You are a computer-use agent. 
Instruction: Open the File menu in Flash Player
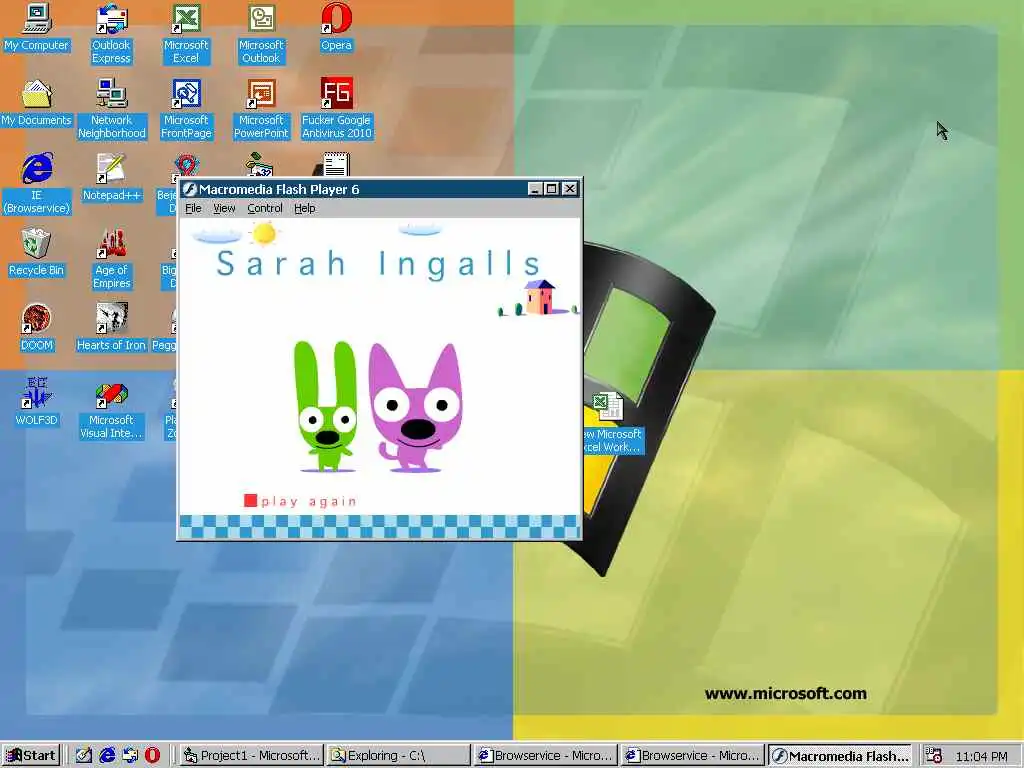pyautogui.click(x=193, y=208)
